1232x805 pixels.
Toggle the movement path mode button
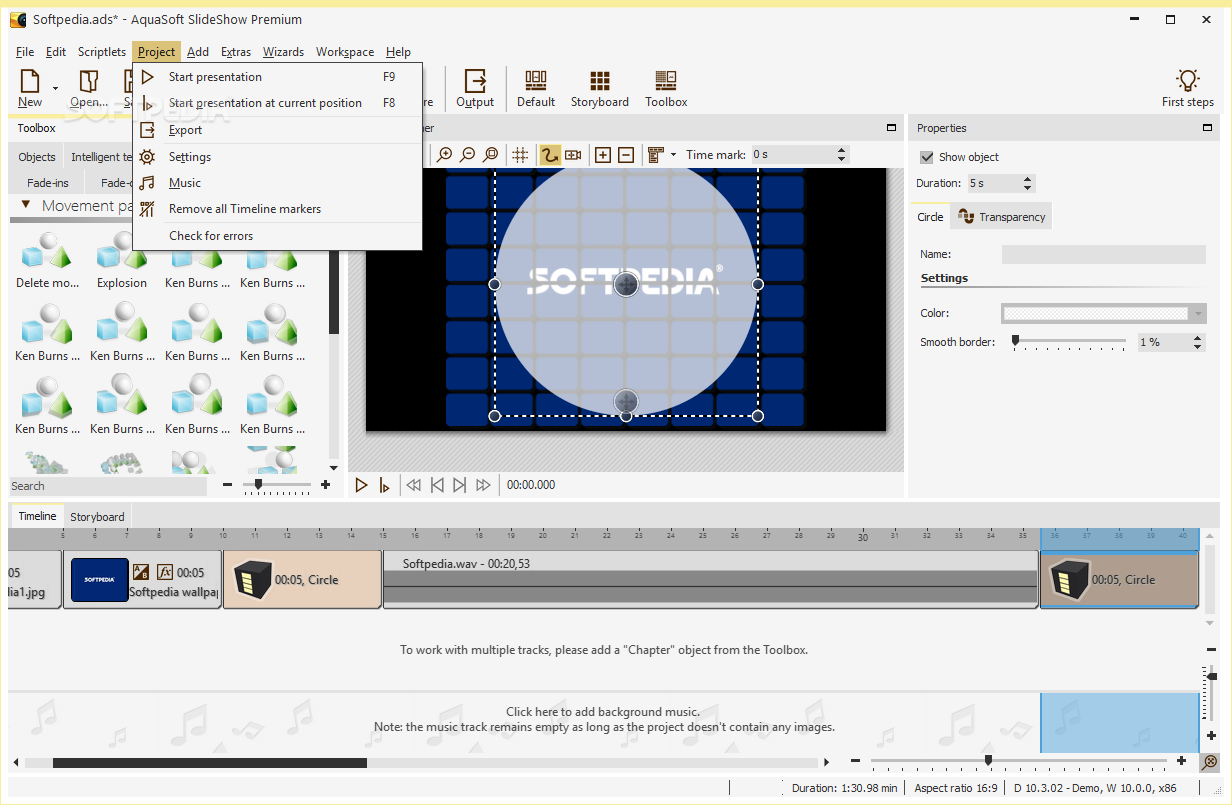pos(550,155)
